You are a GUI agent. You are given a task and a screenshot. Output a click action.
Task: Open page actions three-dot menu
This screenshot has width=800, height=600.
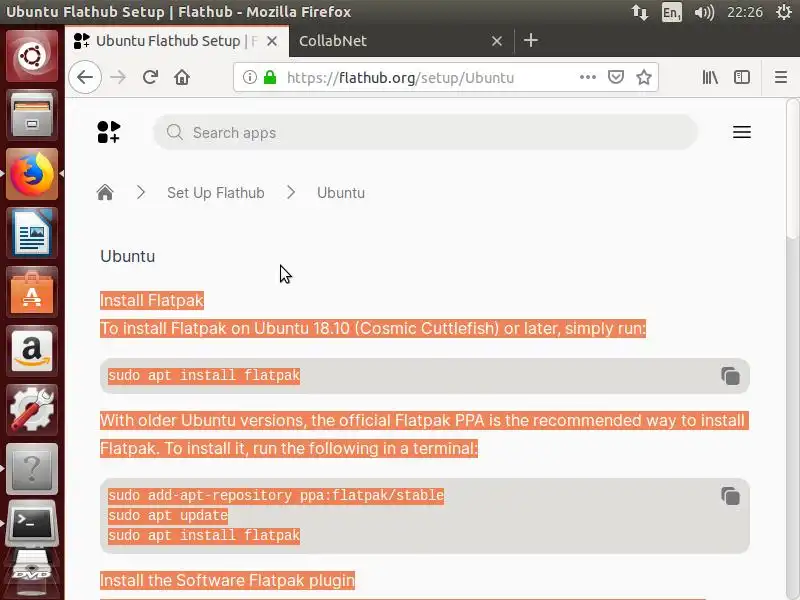tap(588, 77)
